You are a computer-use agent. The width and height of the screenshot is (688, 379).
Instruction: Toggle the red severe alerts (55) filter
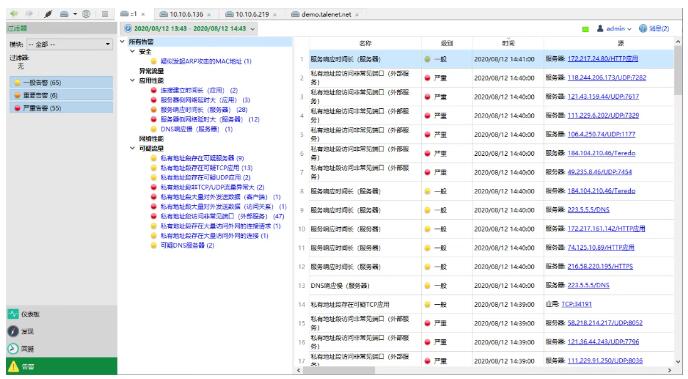61,108
